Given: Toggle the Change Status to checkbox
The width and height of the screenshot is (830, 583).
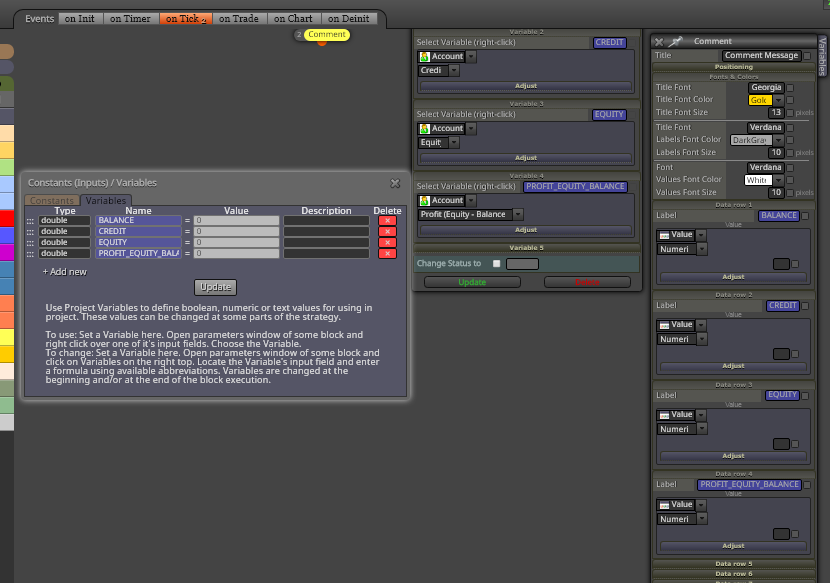Looking at the screenshot, I should click(497, 264).
